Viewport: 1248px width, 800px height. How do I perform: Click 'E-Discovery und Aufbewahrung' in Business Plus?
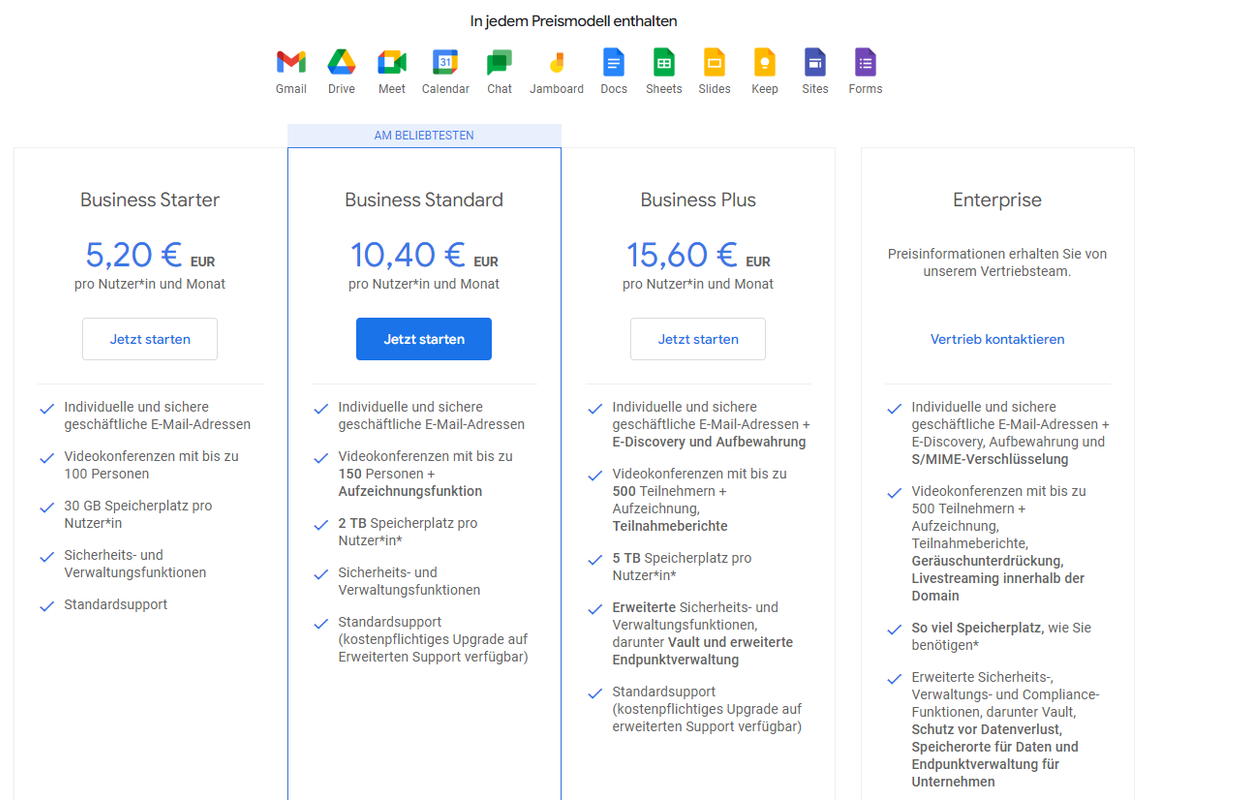(x=709, y=442)
